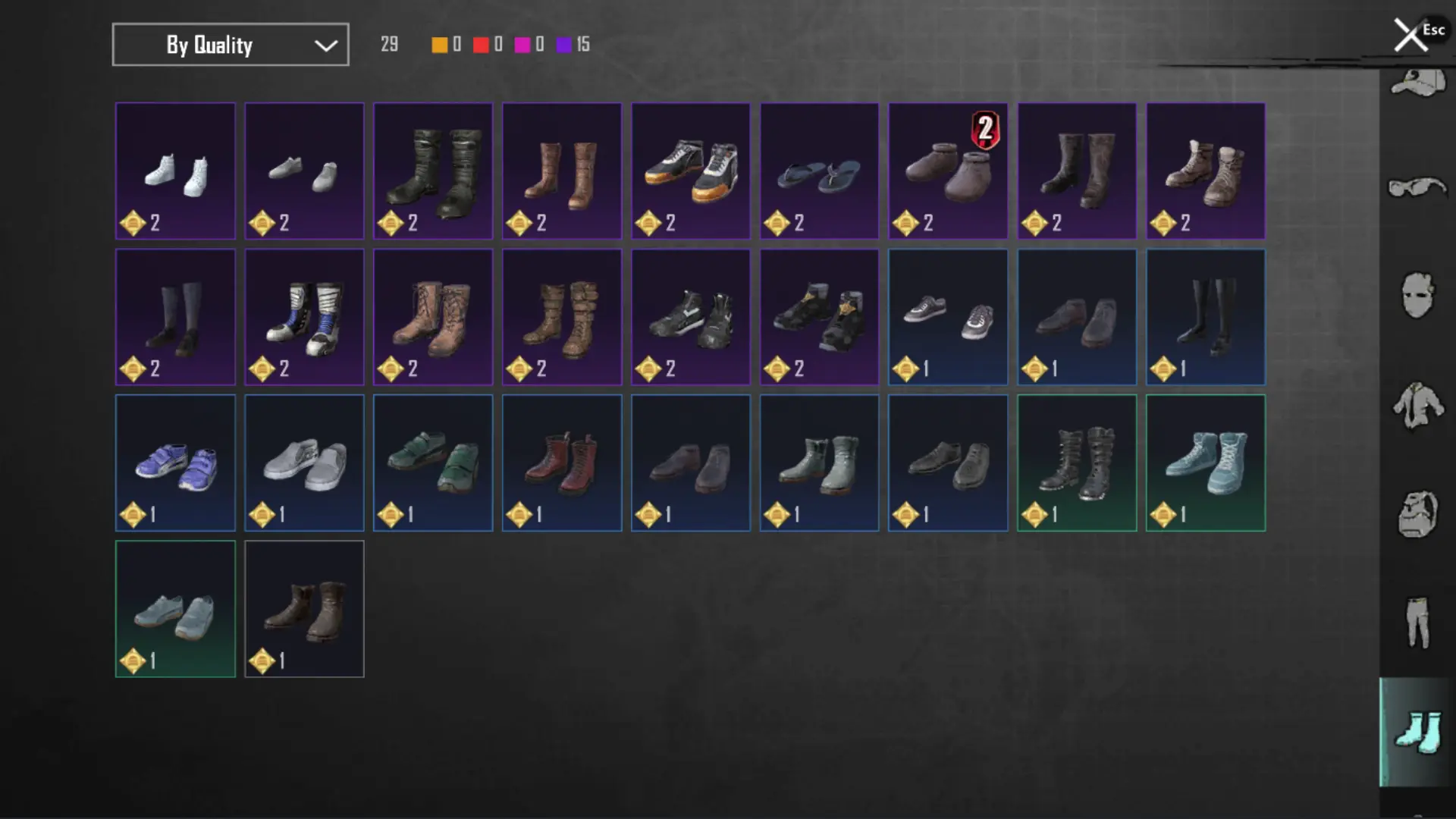The width and height of the screenshot is (1456, 819).
Task: Open the pants category in sidebar
Action: (1417, 623)
